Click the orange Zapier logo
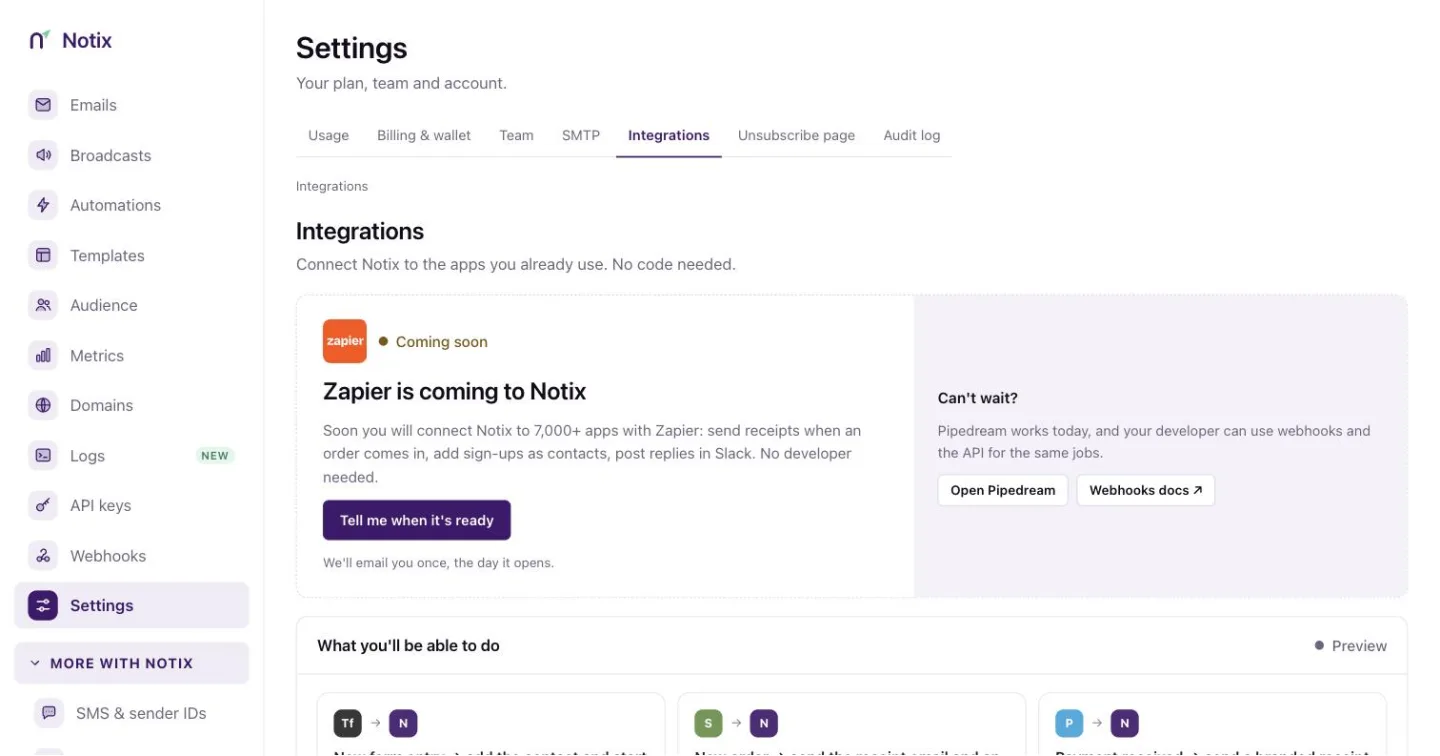The width and height of the screenshot is (1440, 756). tap(345, 341)
